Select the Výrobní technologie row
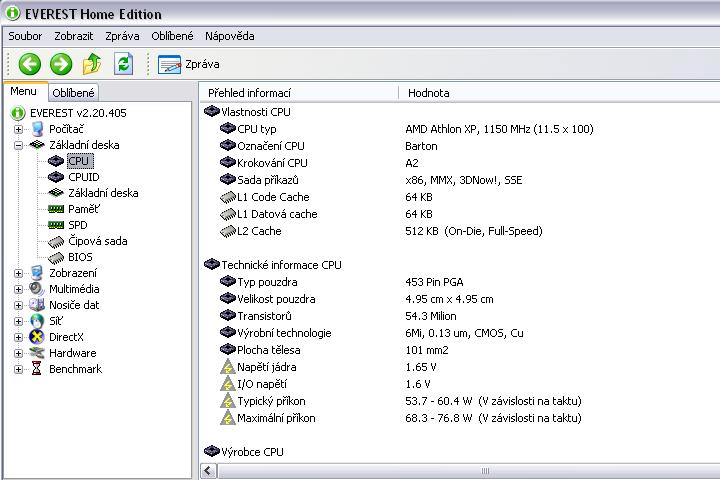720x480 pixels. [371, 333]
